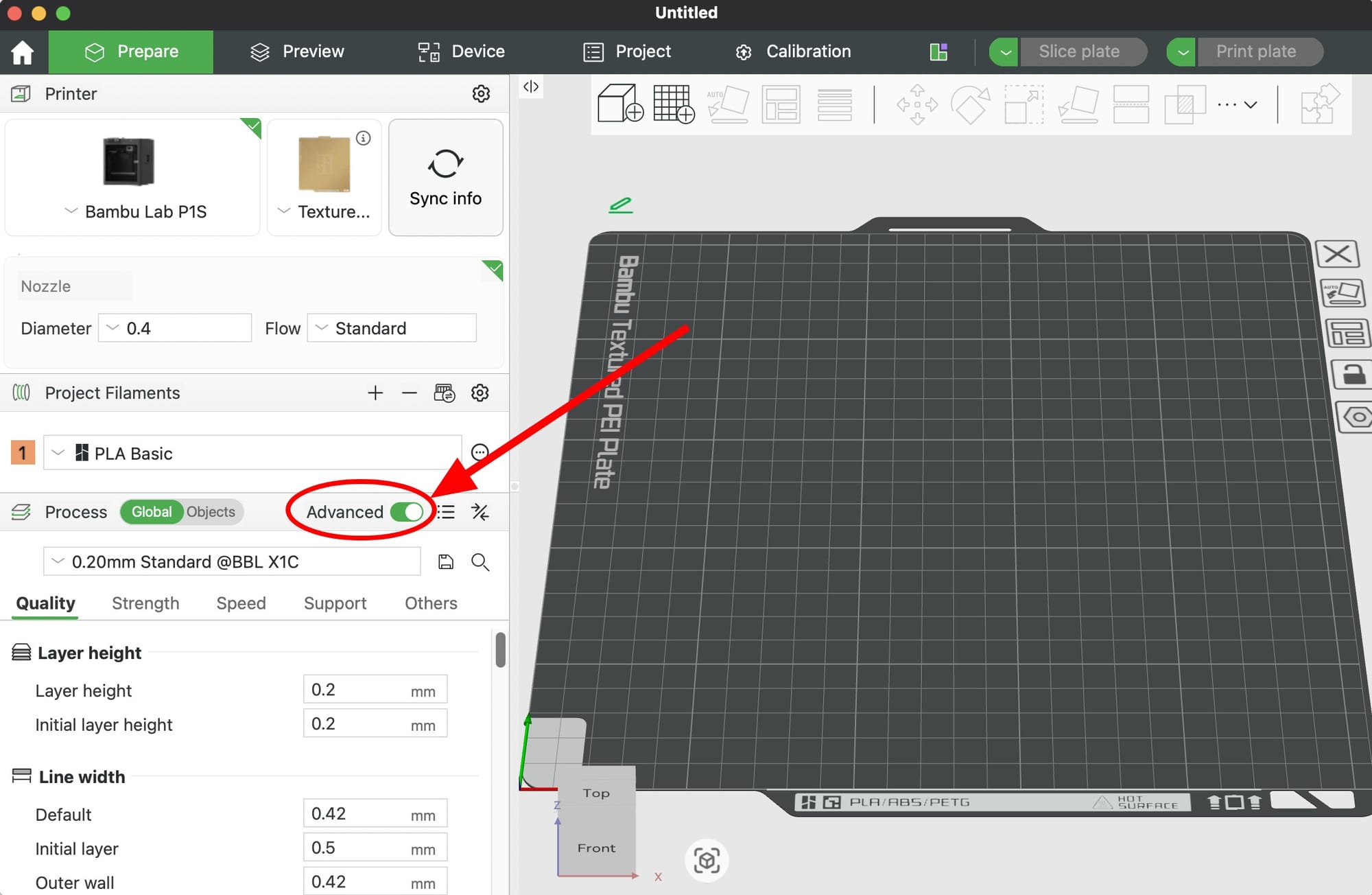The height and width of the screenshot is (895, 1372).
Task: Open printer settings gear icon
Action: (x=481, y=94)
